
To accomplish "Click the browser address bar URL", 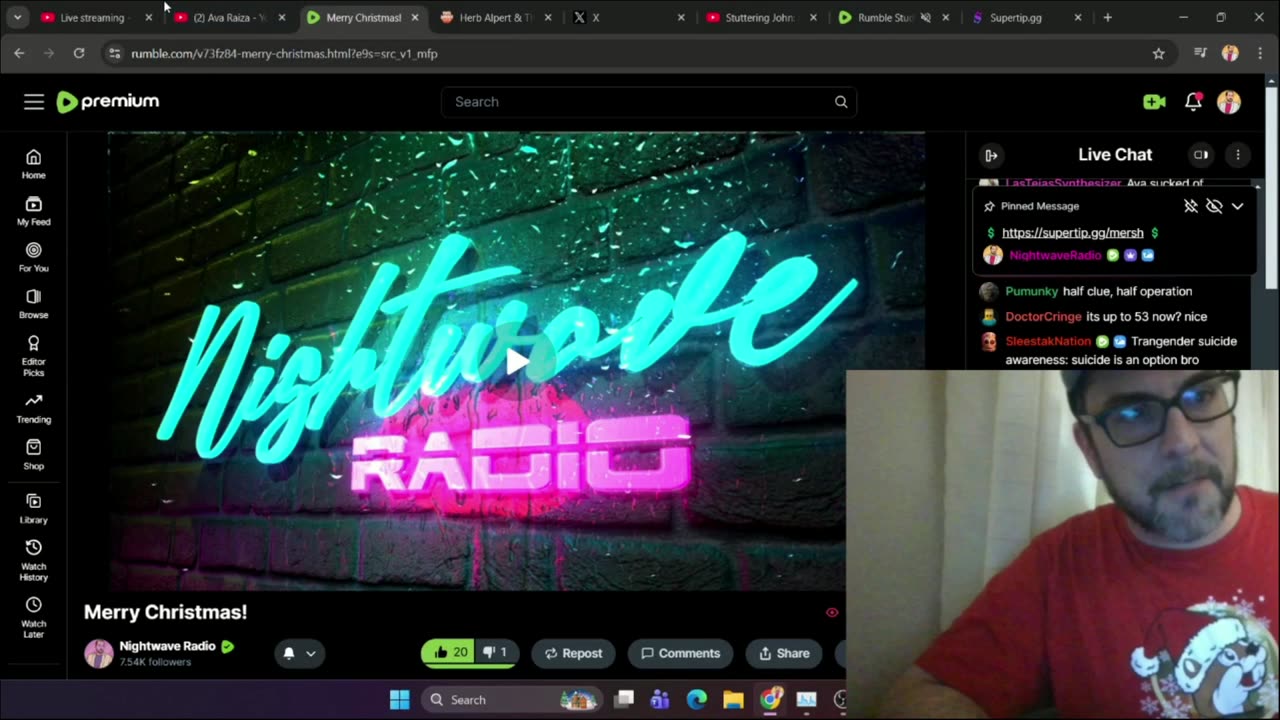I will [x=284, y=54].
